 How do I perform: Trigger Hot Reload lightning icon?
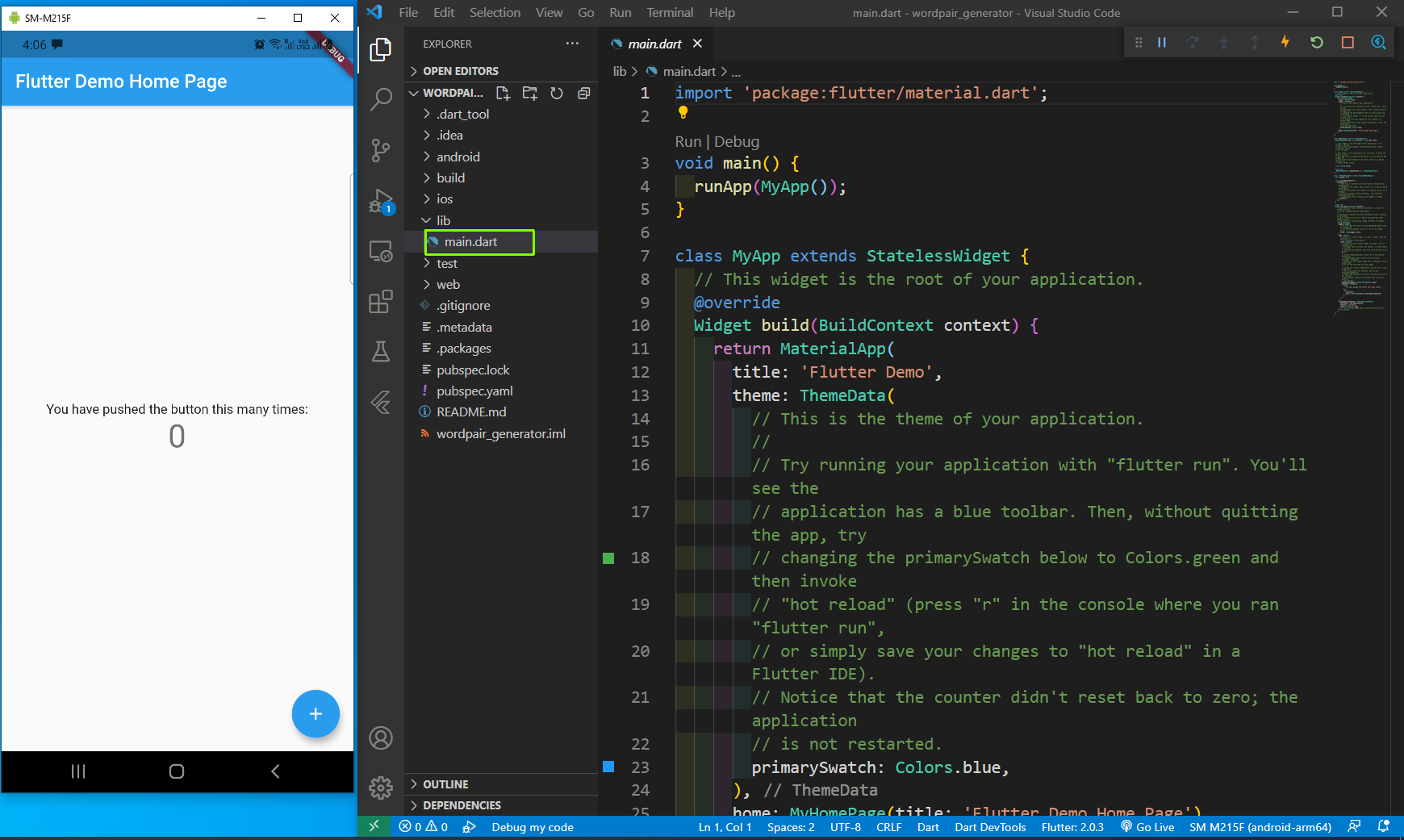1285,42
